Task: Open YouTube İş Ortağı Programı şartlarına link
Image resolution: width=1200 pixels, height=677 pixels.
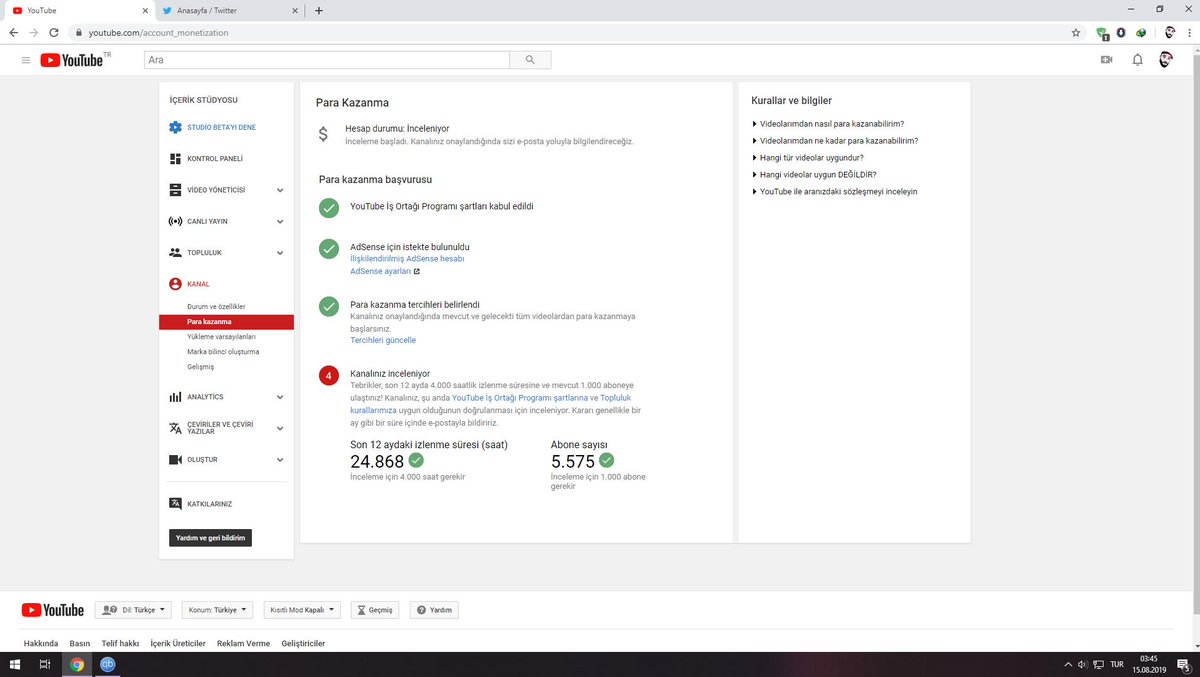Action: pyautogui.click(x=520, y=398)
